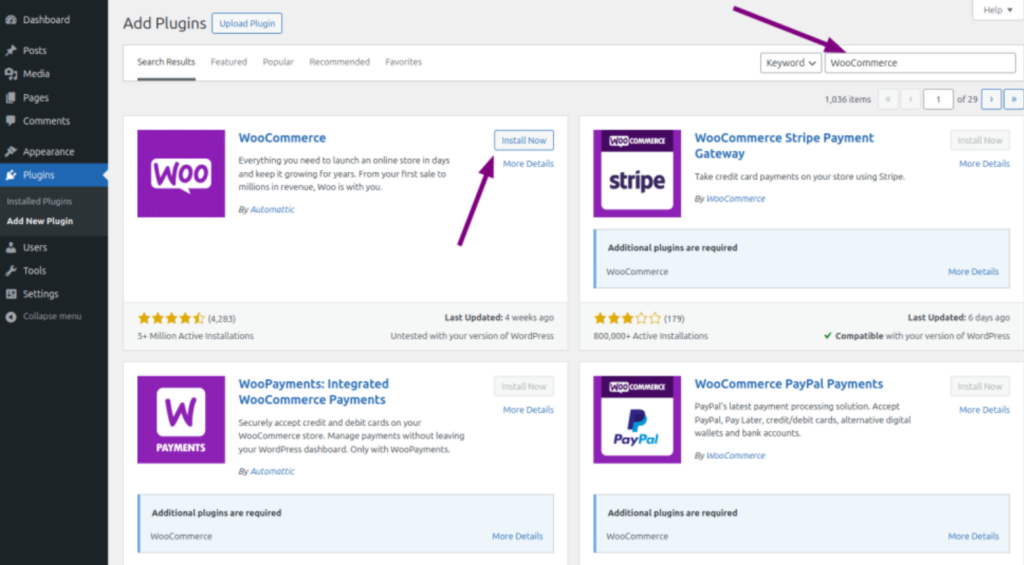
Task: Open More Details for WooCommerce plugin
Action: click(x=528, y=164)
